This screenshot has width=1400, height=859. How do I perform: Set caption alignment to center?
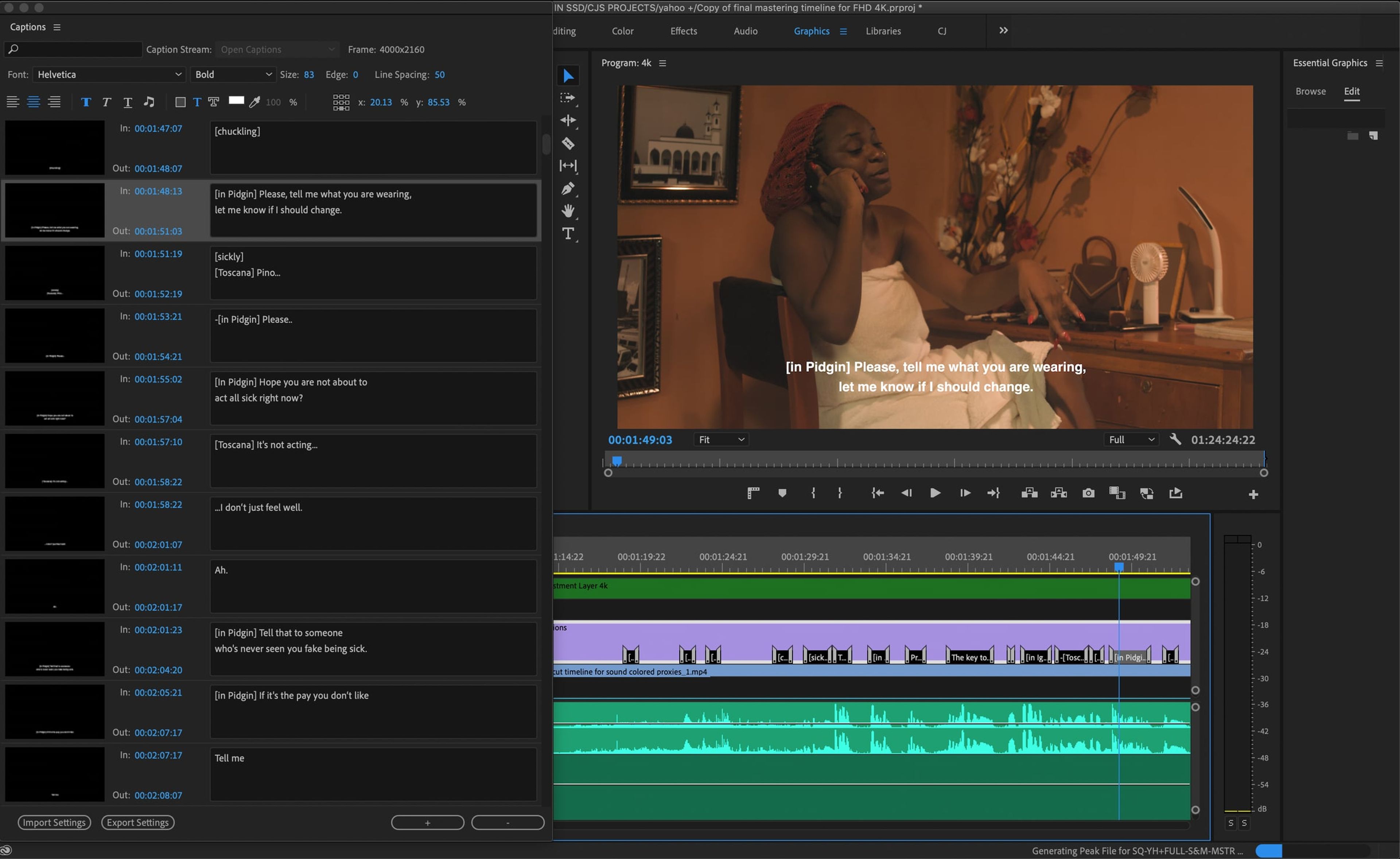point(34,102)
